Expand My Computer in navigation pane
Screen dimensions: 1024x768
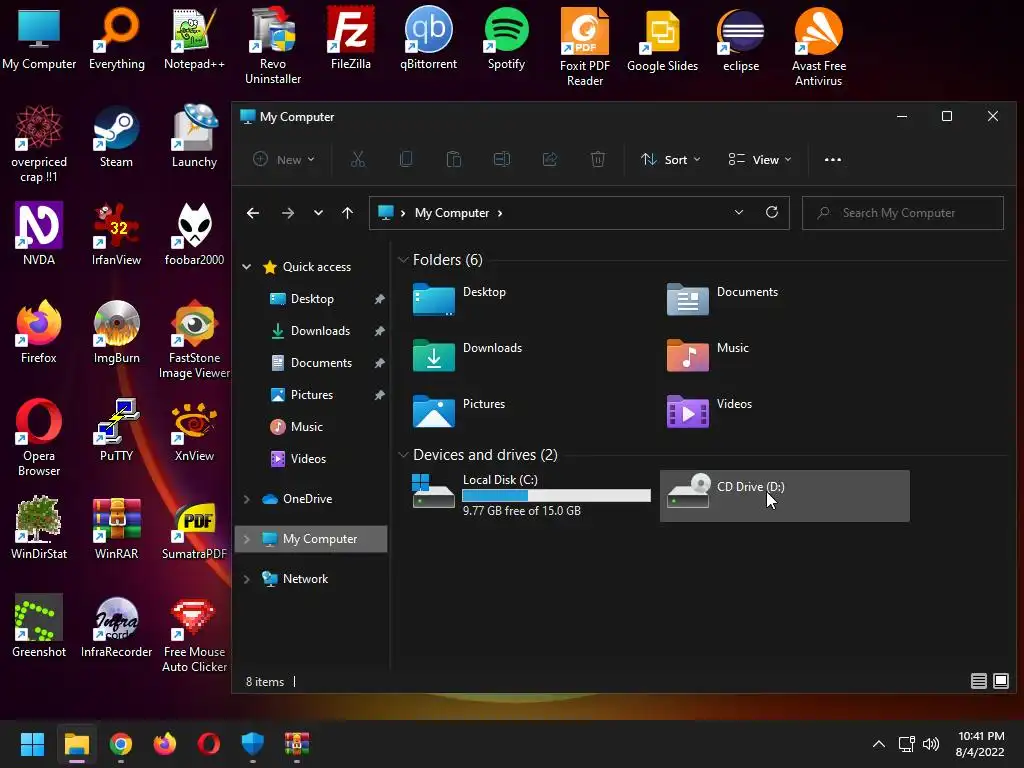click(247, 539)
